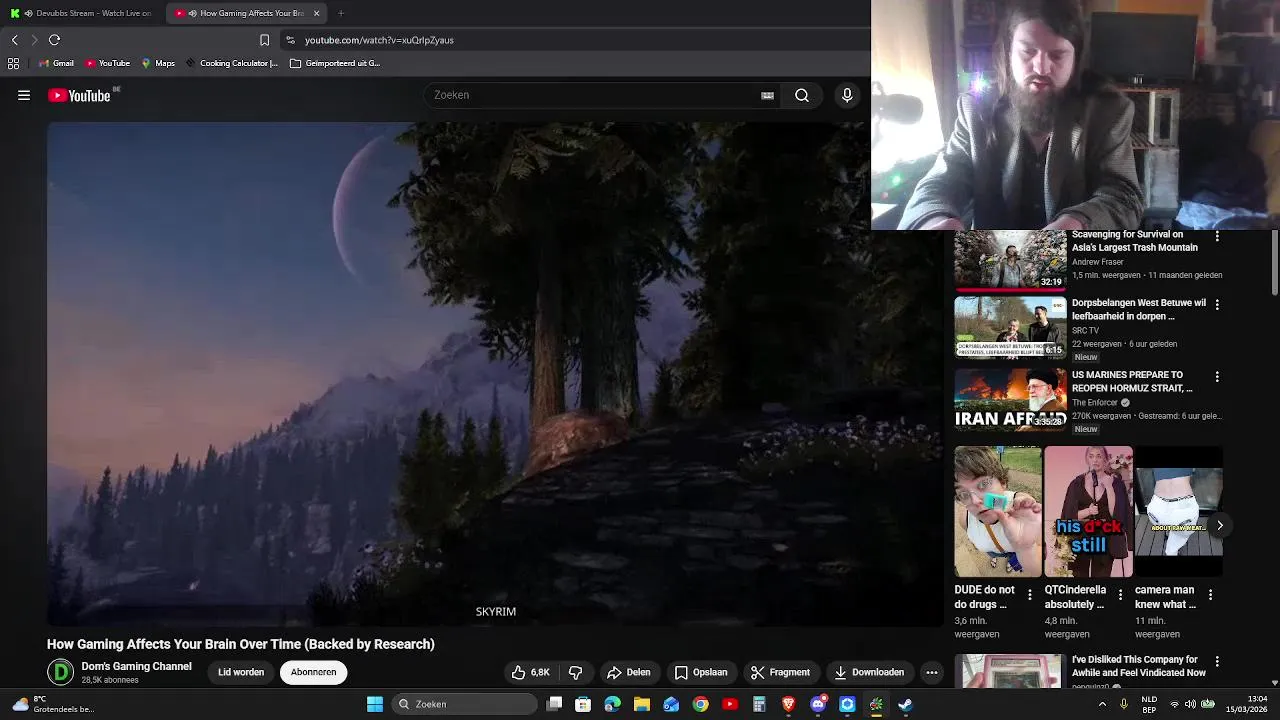The height and width of the screenshot is (720, 1280).
Task: Click the Windows taskbar Zoeken search box
Action: [x=466, y=704]
